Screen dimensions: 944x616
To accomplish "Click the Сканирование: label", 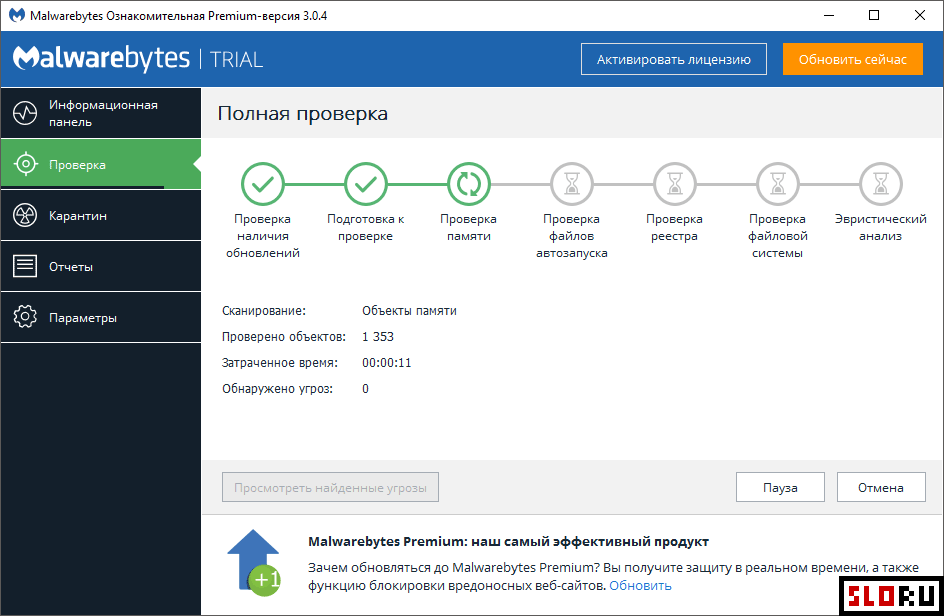I will point(264,311).
